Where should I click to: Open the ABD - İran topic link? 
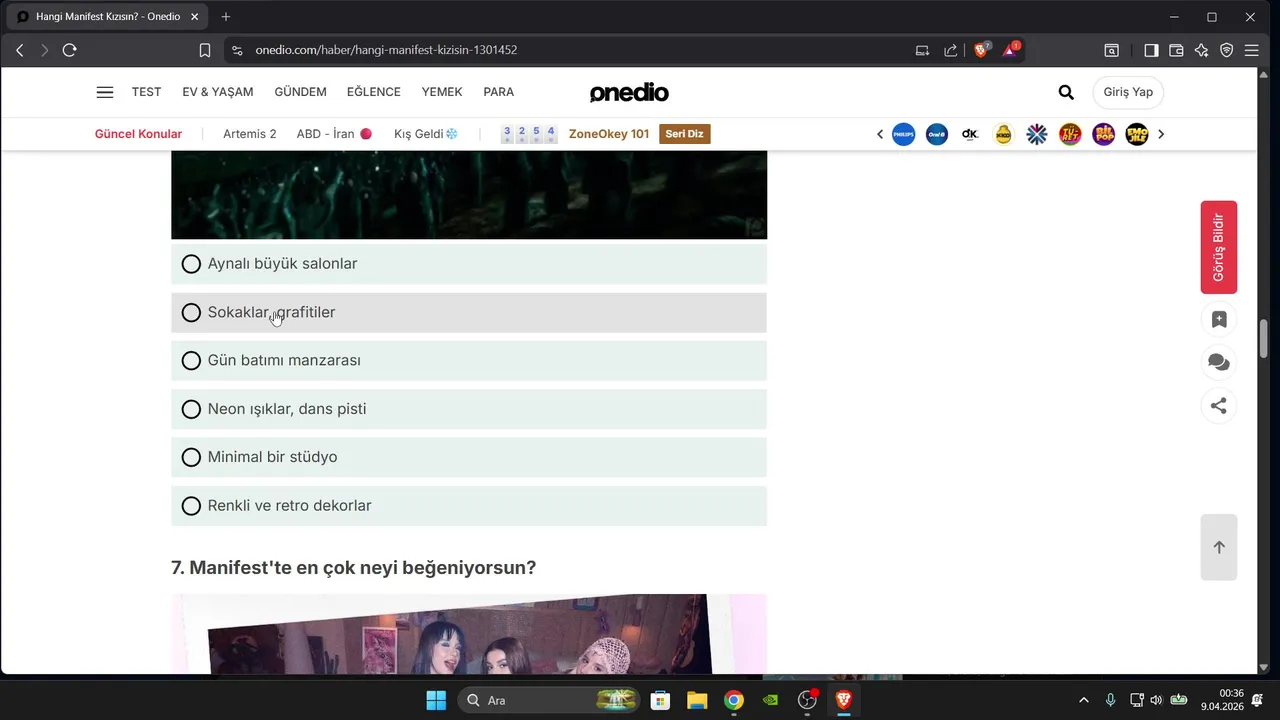coord(334,134)
